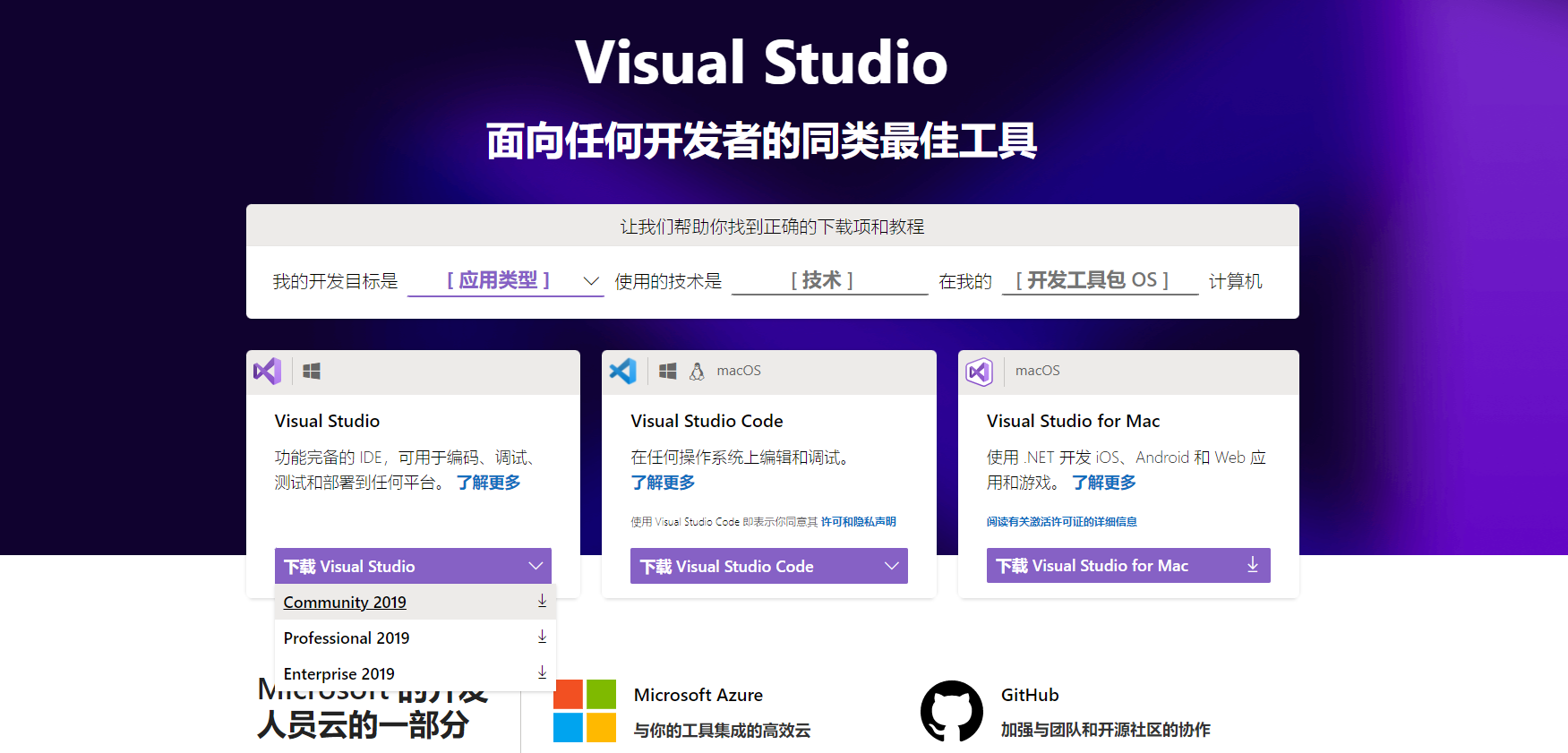Screen dimensions: 1568x753
Task: Click the Microsoft Azure four-color logo
Action: (585, 711)
